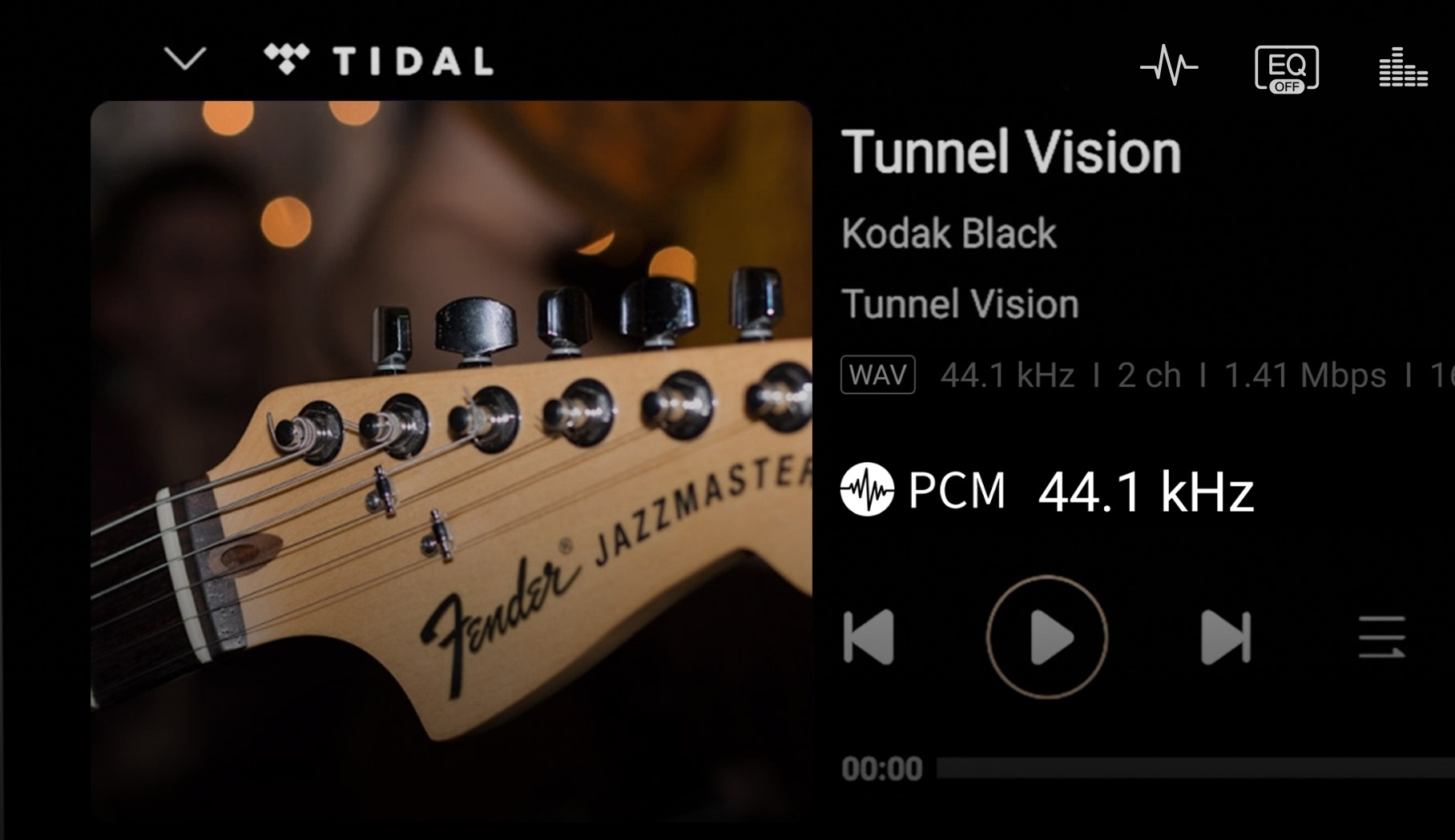Skip to the next track
This screenshot has width=1455, height=840.
(1226, 637)
